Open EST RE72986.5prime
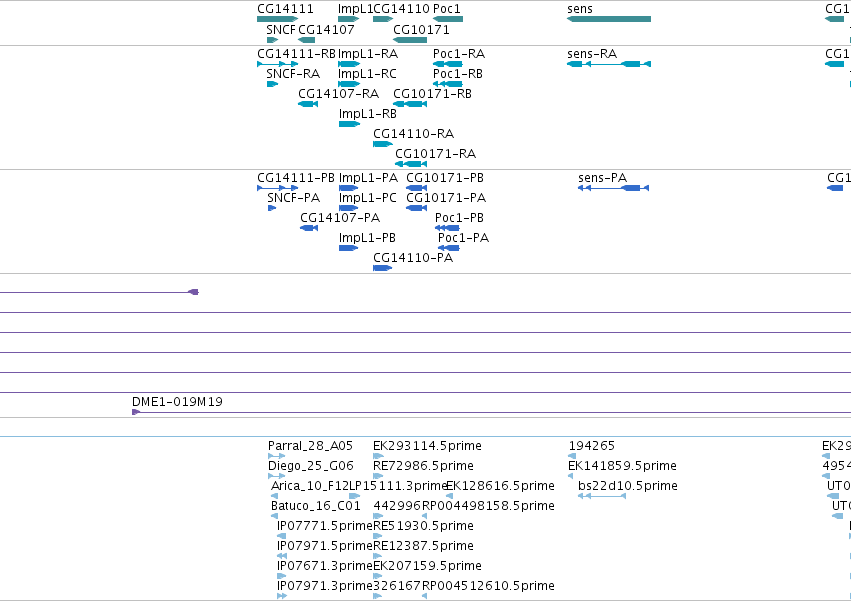This screenshot has height=601, width=851. 378,477
